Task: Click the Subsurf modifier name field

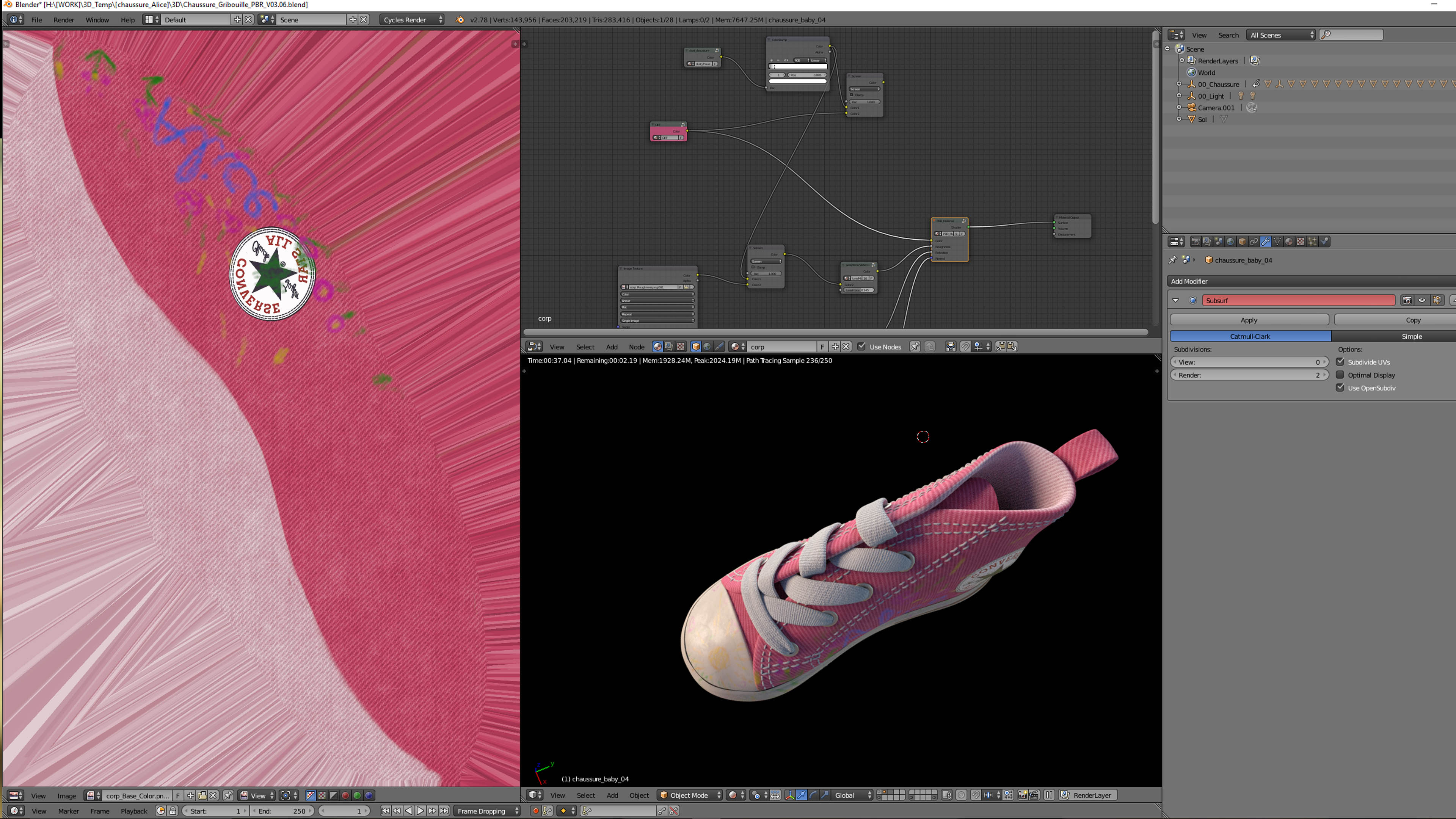Action: click(x=1298, y=300)
